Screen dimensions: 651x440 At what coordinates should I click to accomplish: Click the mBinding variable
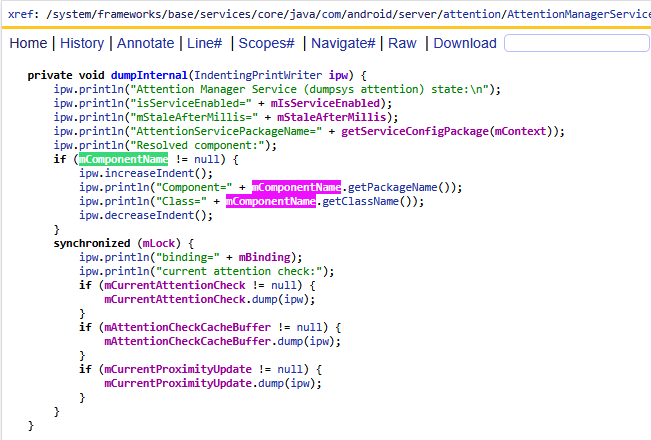tap(264, 257)
